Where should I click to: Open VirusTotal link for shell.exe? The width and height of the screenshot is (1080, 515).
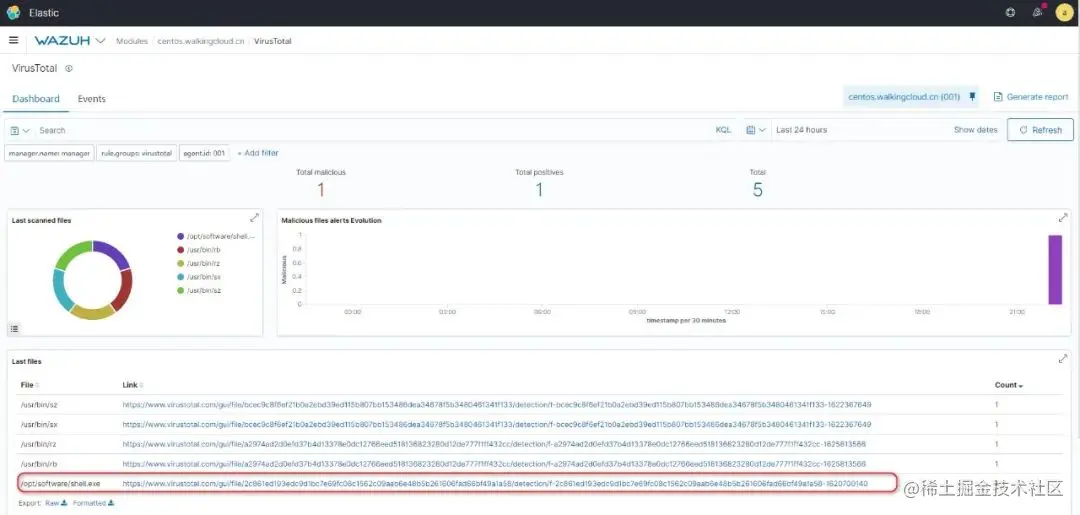click(495, 484)
